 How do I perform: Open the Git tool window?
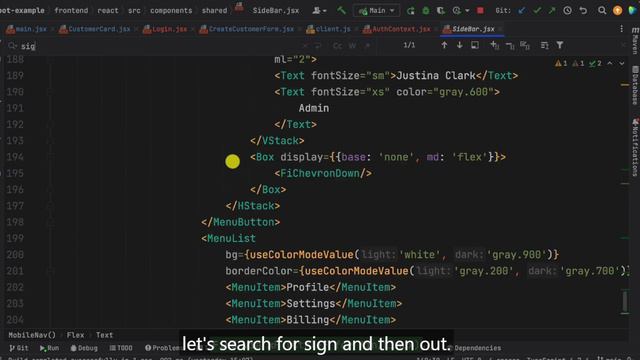pyautogui.click(x=19, y=348)
